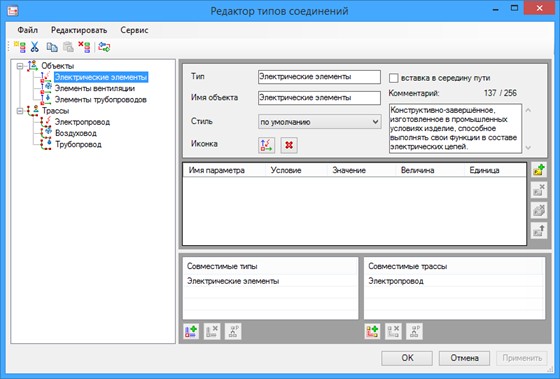Open the Сервис menu
560x379 pixels.
[x=134, y=30]
